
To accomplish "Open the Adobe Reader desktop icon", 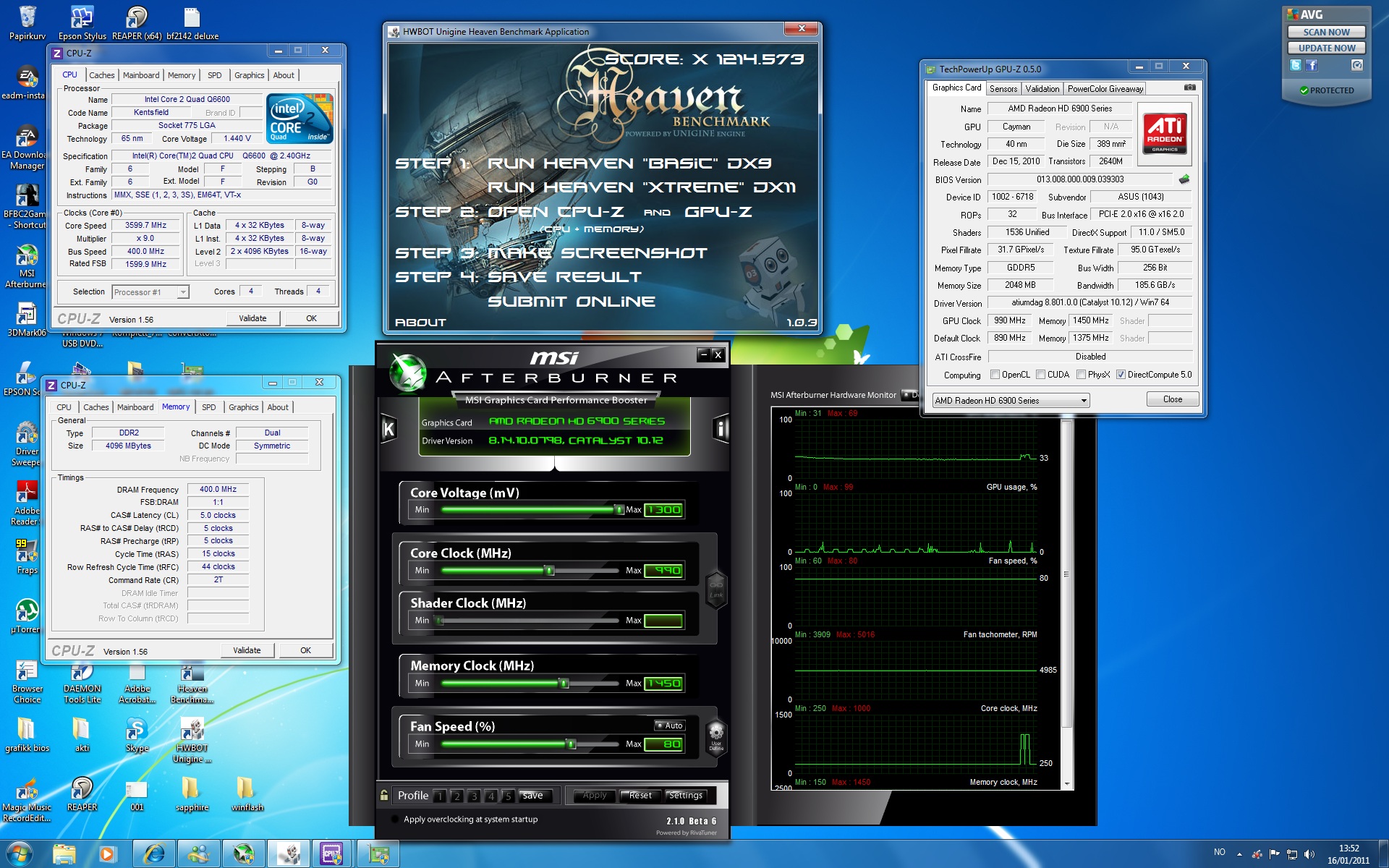I will pyautogui.click(x=27, y=503).
